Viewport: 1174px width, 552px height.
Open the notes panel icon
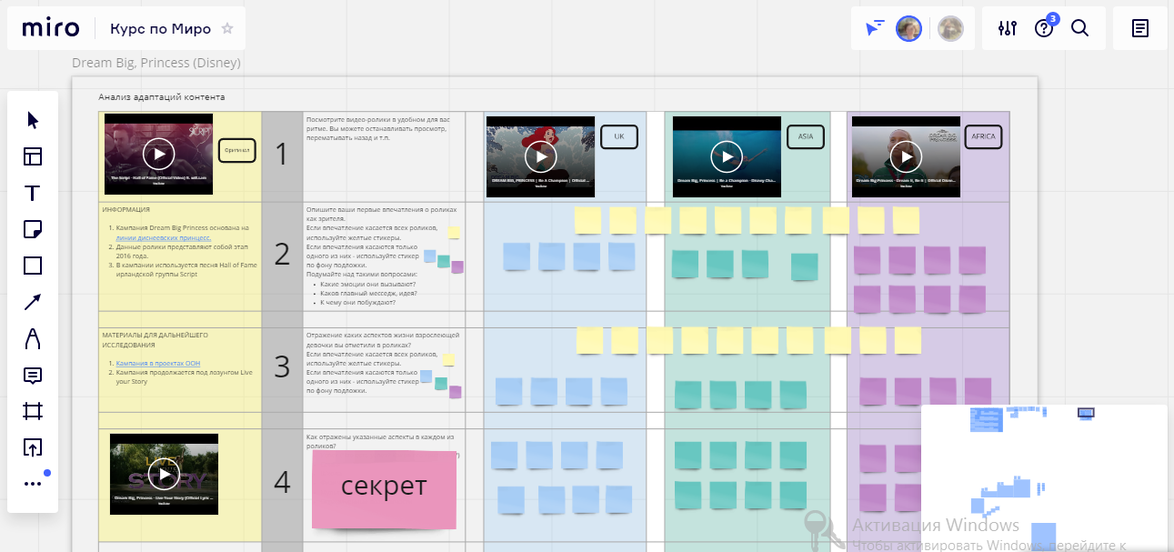[1140, 28]
